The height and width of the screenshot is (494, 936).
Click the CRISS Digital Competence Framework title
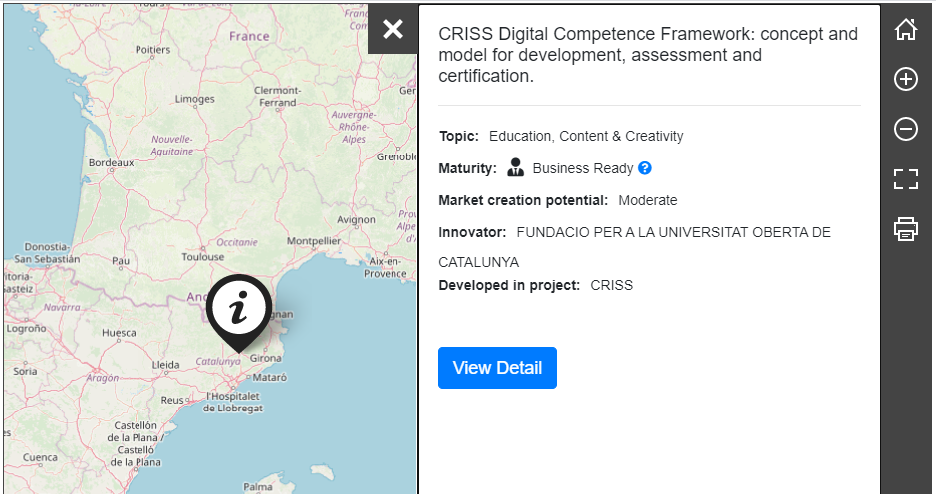point(648,55)
